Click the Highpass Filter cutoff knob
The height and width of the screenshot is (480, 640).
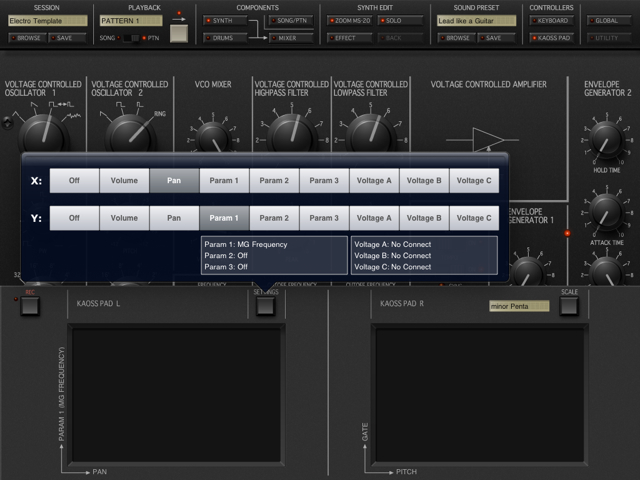tap(292, 132)
